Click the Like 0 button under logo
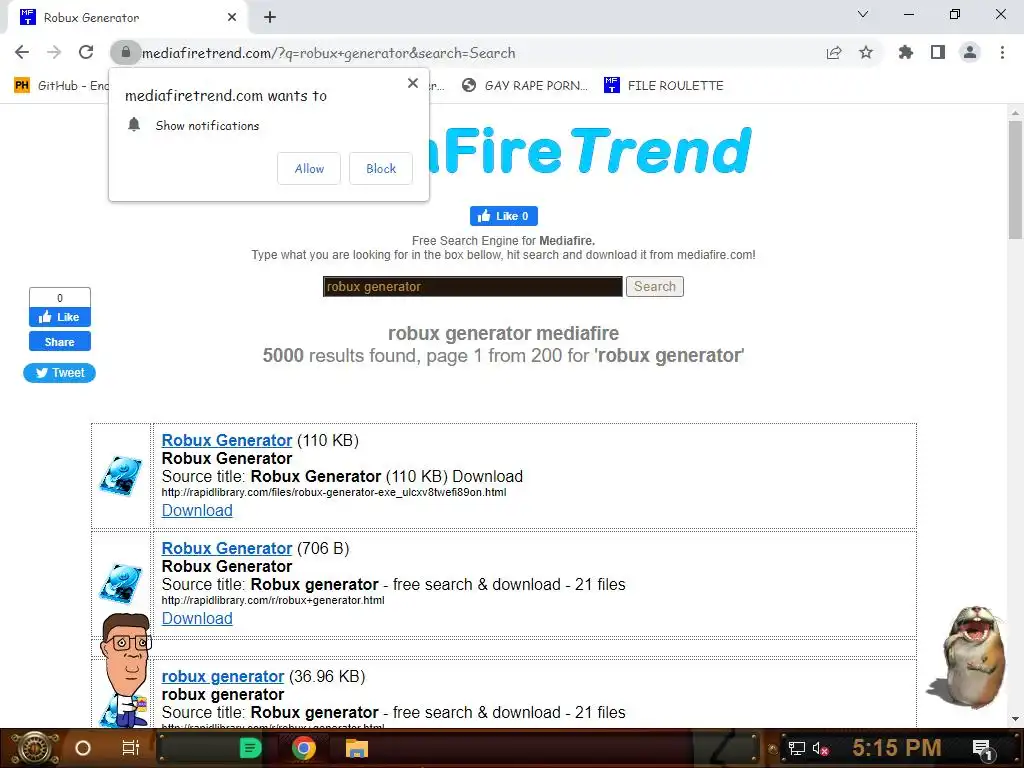 504,216
